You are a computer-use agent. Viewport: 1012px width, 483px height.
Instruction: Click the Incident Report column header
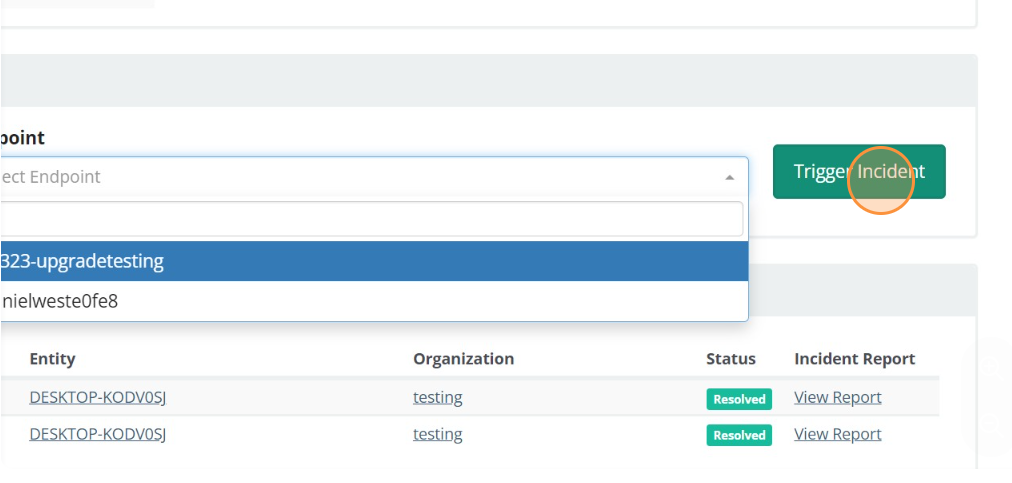click(854, 358)
